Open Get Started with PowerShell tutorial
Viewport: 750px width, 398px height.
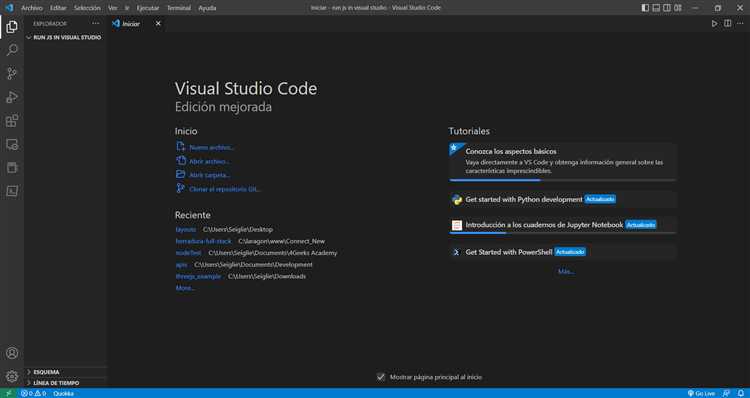(x=562, y=252)
